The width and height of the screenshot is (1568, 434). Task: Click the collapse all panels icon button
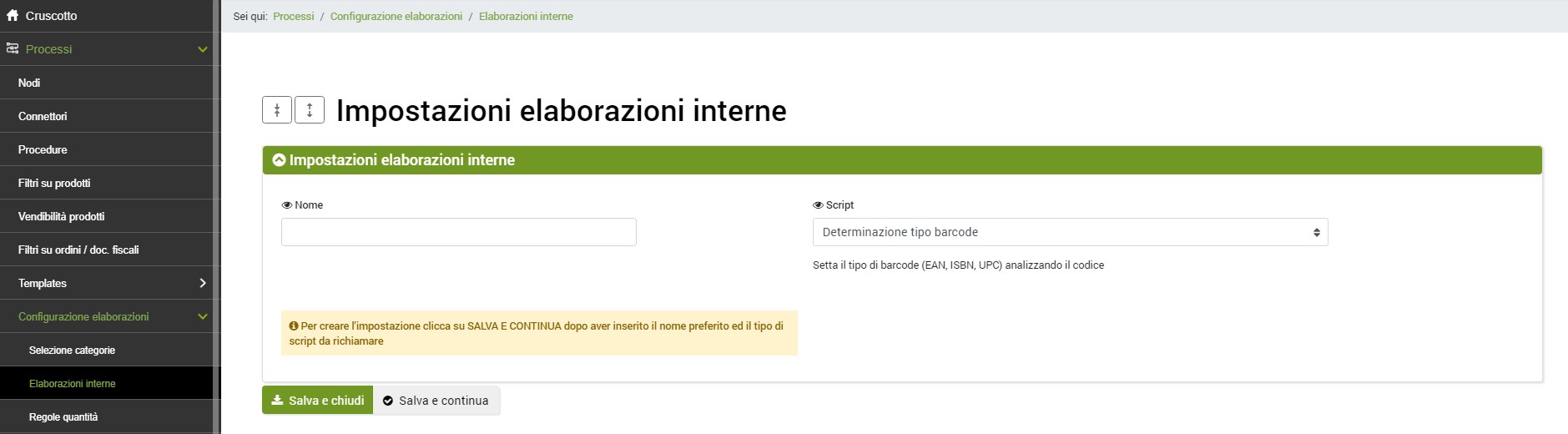[277, 110]
